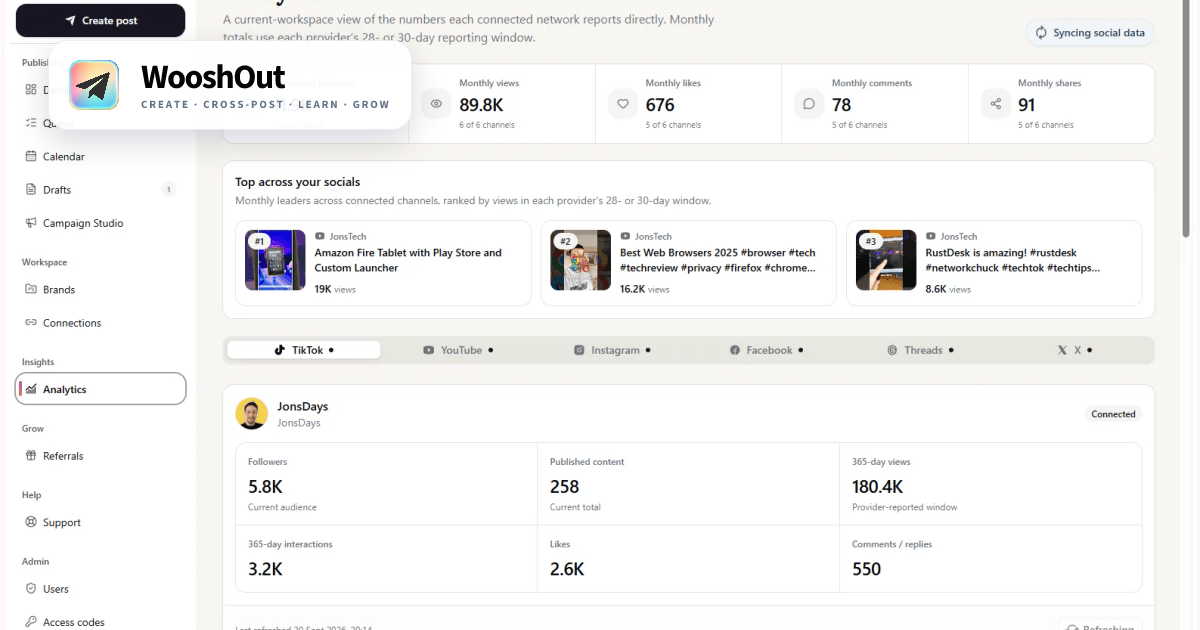This screenshot has width=1200, height=630.
Task: Click the '5.8K' Followers value
Action: 265,487
